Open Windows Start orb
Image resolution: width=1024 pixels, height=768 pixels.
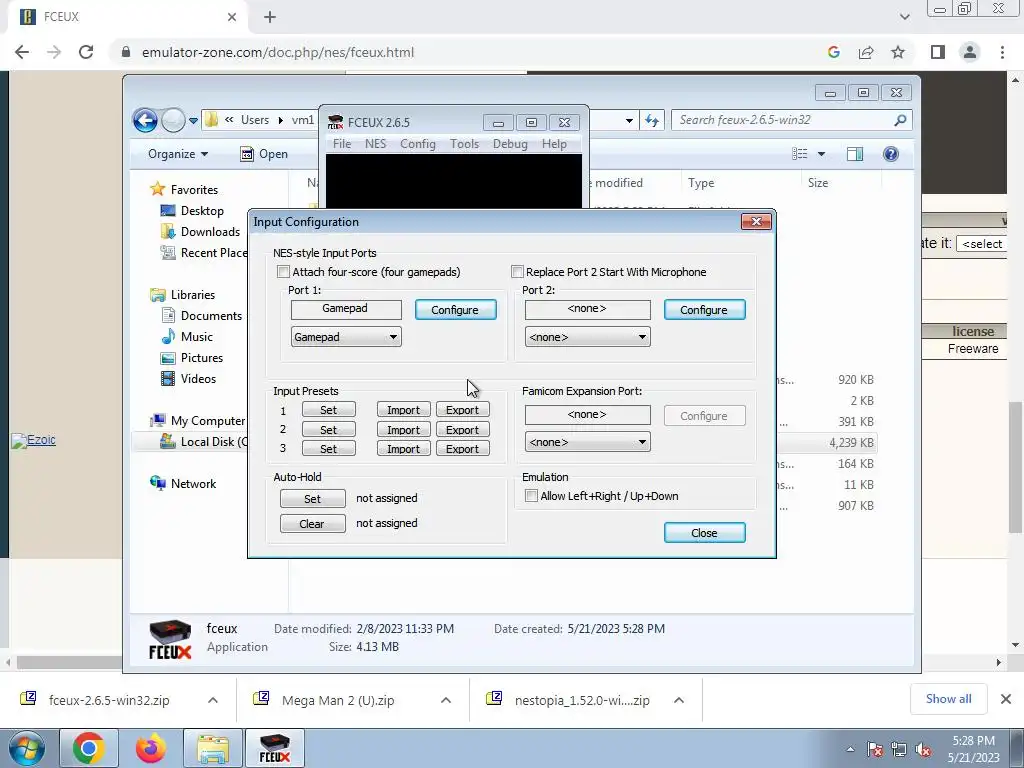point(27,748)
